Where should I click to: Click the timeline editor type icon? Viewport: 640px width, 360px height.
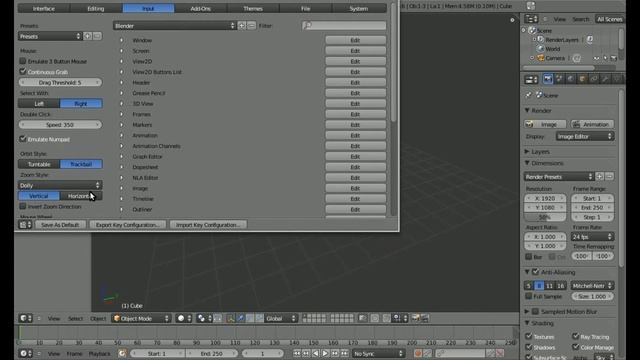(26, 353)
